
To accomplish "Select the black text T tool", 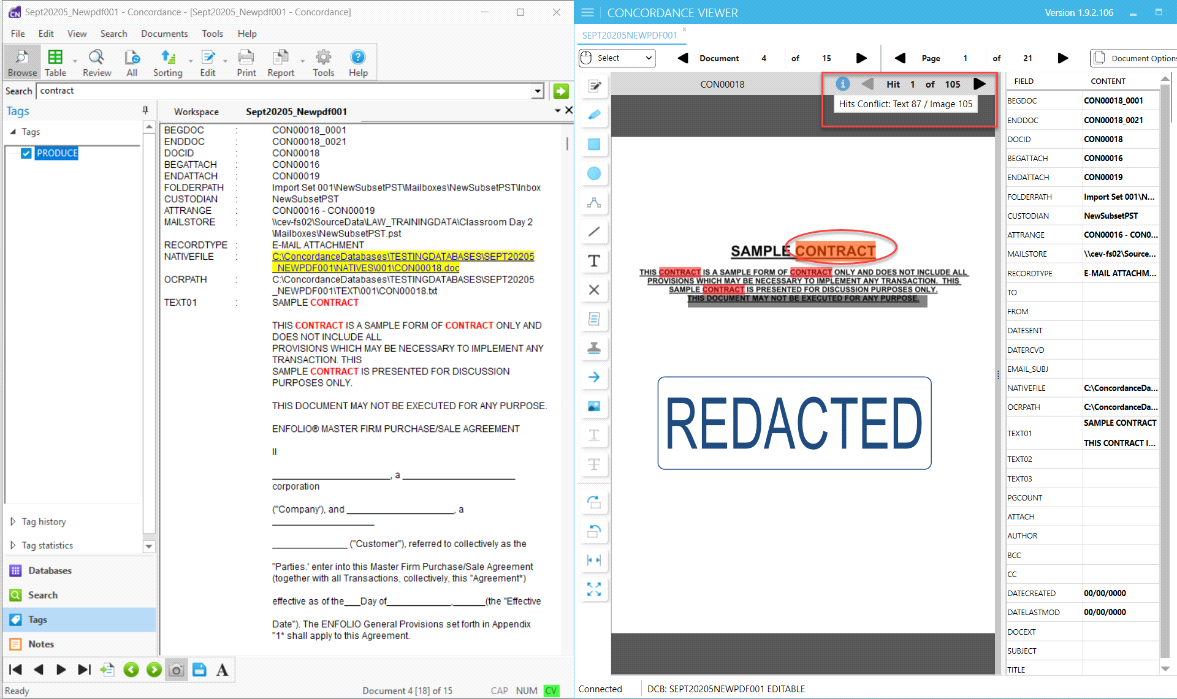I will tap(594, 261).
